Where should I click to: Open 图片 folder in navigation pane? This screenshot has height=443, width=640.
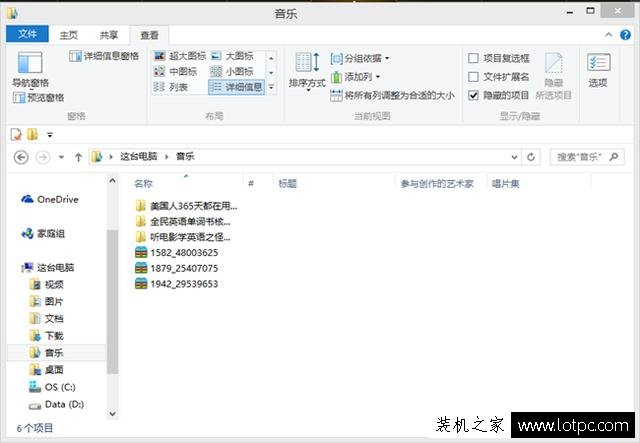47,302
